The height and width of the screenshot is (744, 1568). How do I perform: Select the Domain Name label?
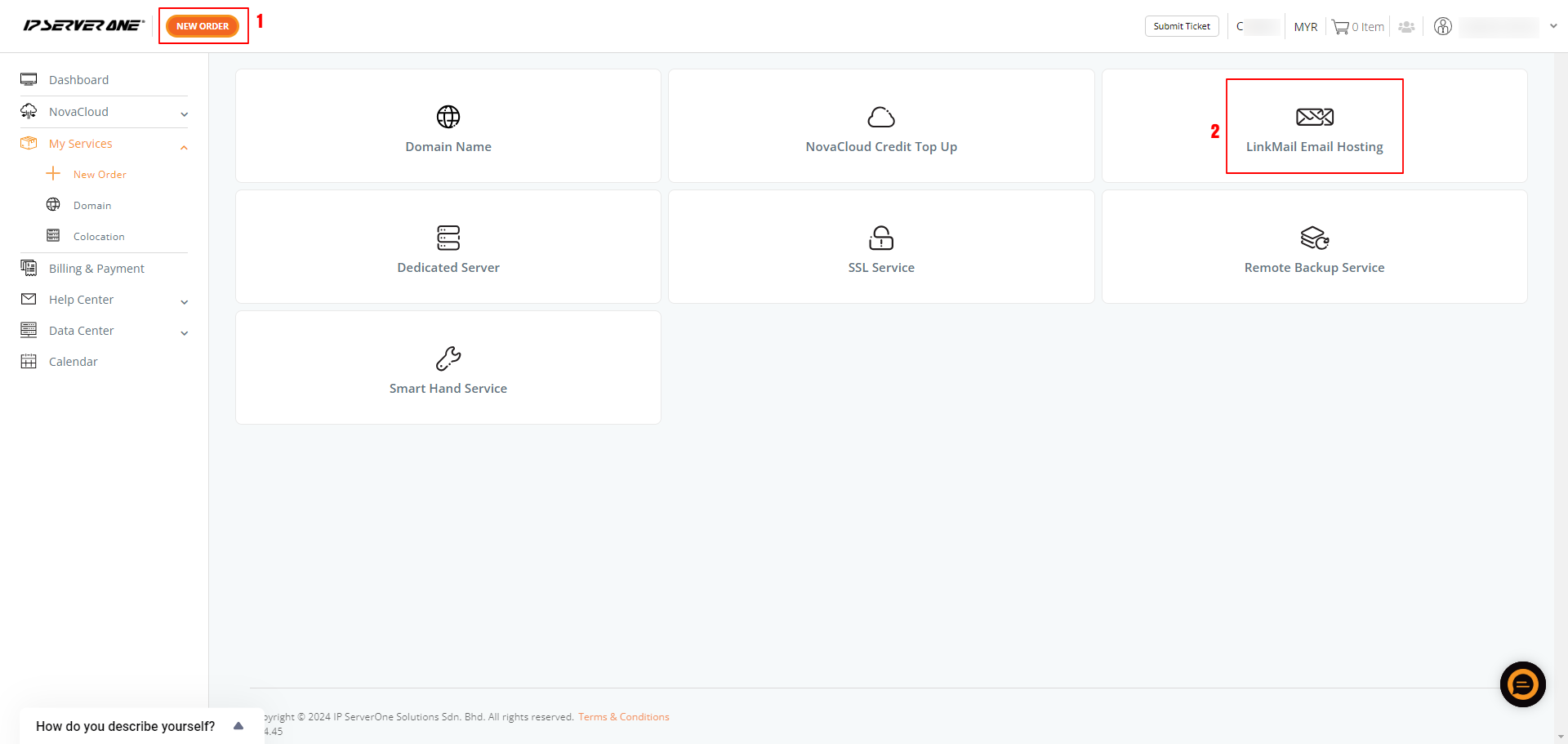[448, 147]
